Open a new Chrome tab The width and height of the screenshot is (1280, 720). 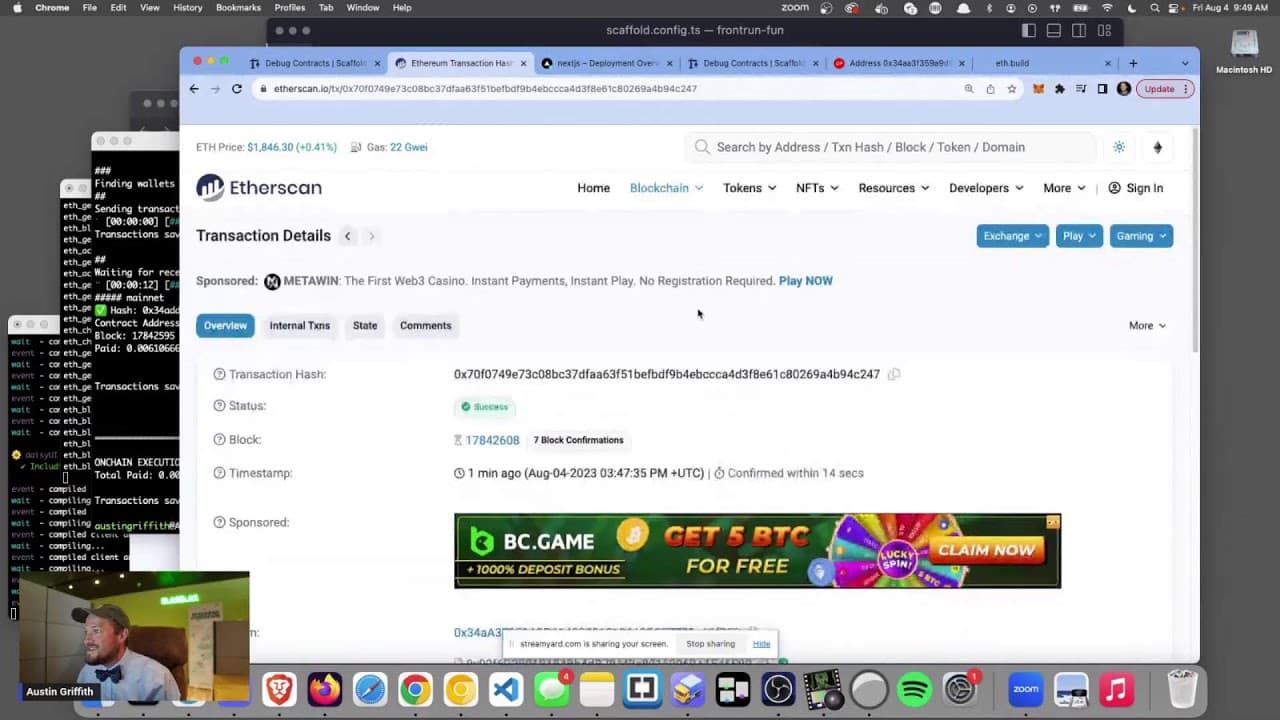click(x=1133, y=63)
